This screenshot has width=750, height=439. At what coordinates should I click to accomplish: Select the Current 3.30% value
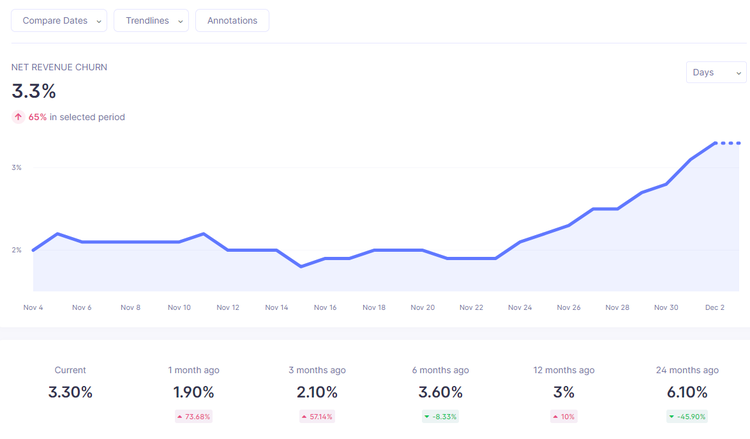pyautogui.click(x=70, y=392)
